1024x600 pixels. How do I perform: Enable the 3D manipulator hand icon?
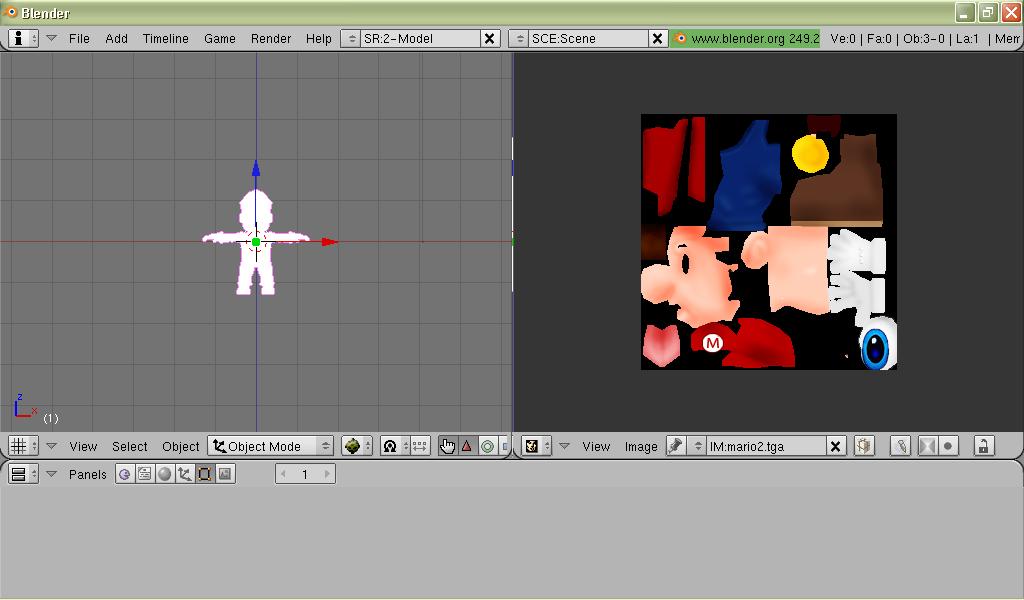tap(447, 446)
